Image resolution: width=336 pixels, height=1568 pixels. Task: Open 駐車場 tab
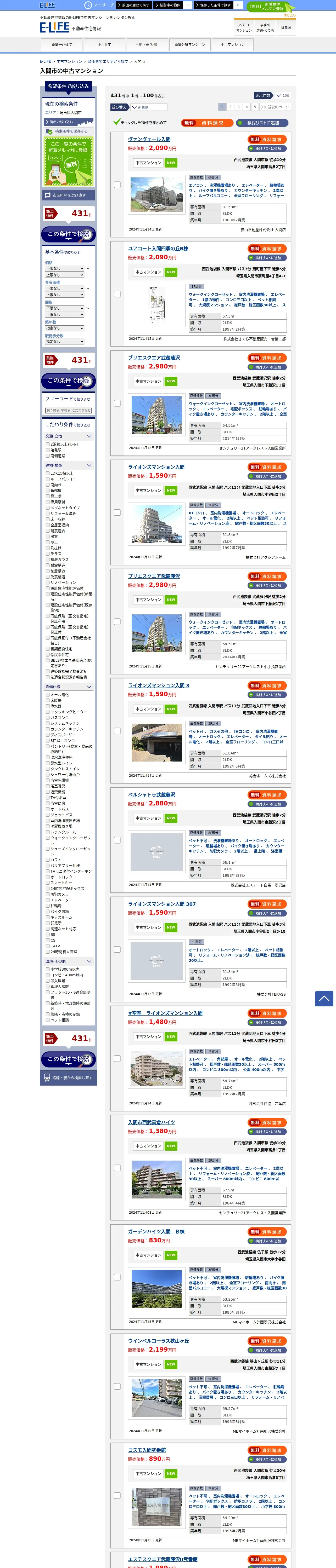(x=285, y=28)
